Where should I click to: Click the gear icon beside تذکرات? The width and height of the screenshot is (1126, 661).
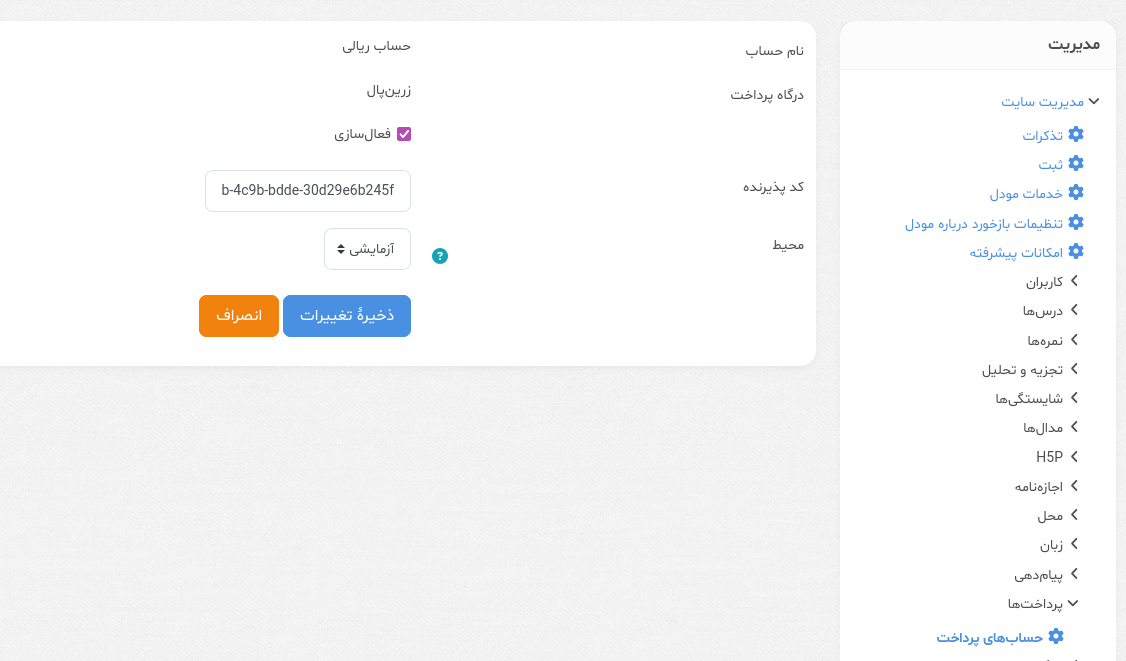(1076, 134)
